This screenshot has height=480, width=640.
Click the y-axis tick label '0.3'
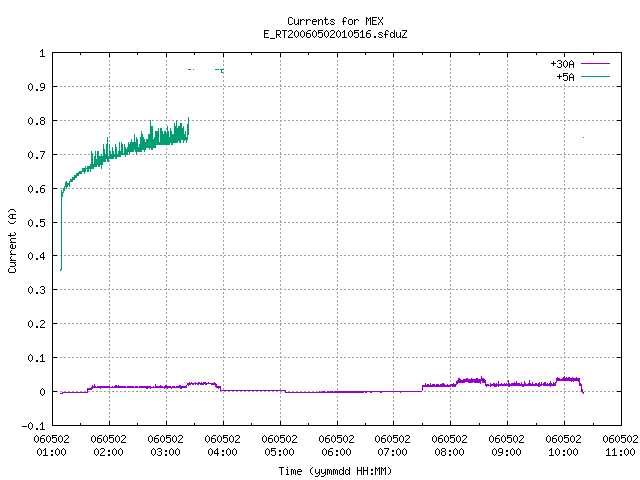pos(36,290)
